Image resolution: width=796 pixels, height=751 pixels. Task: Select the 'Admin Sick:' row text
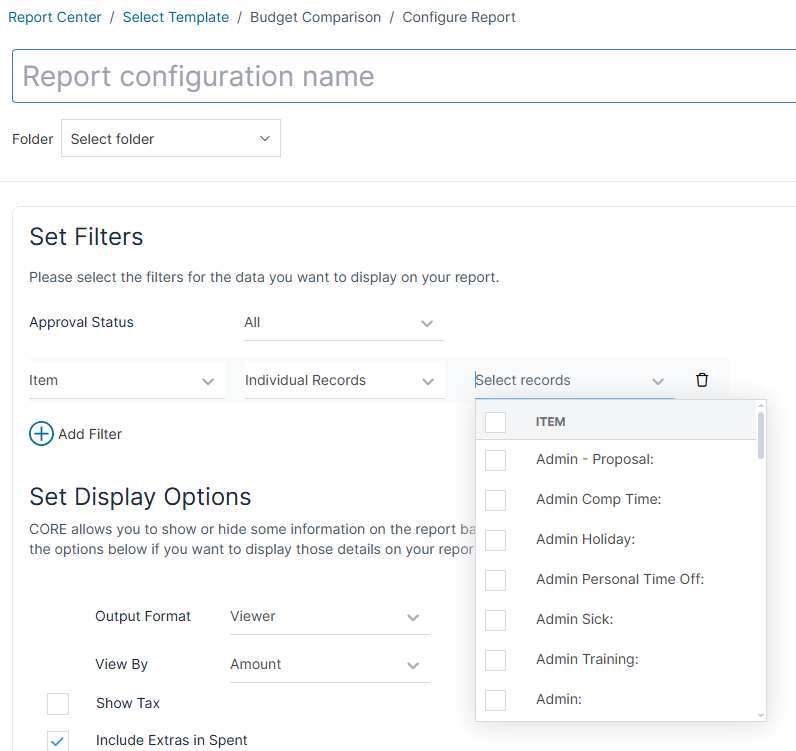point(575,619)
